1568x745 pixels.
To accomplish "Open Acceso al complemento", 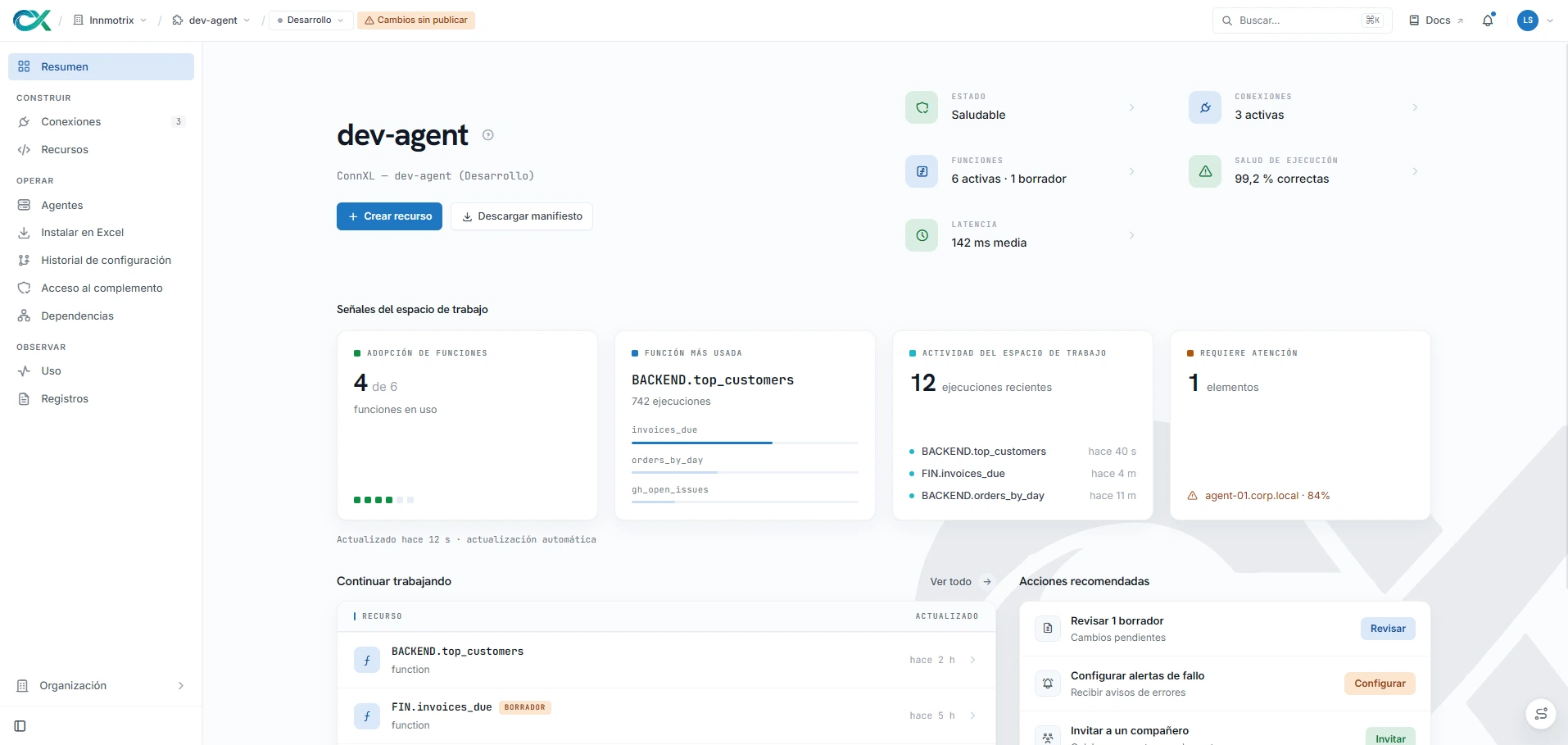I will click(x=101, y=288).
